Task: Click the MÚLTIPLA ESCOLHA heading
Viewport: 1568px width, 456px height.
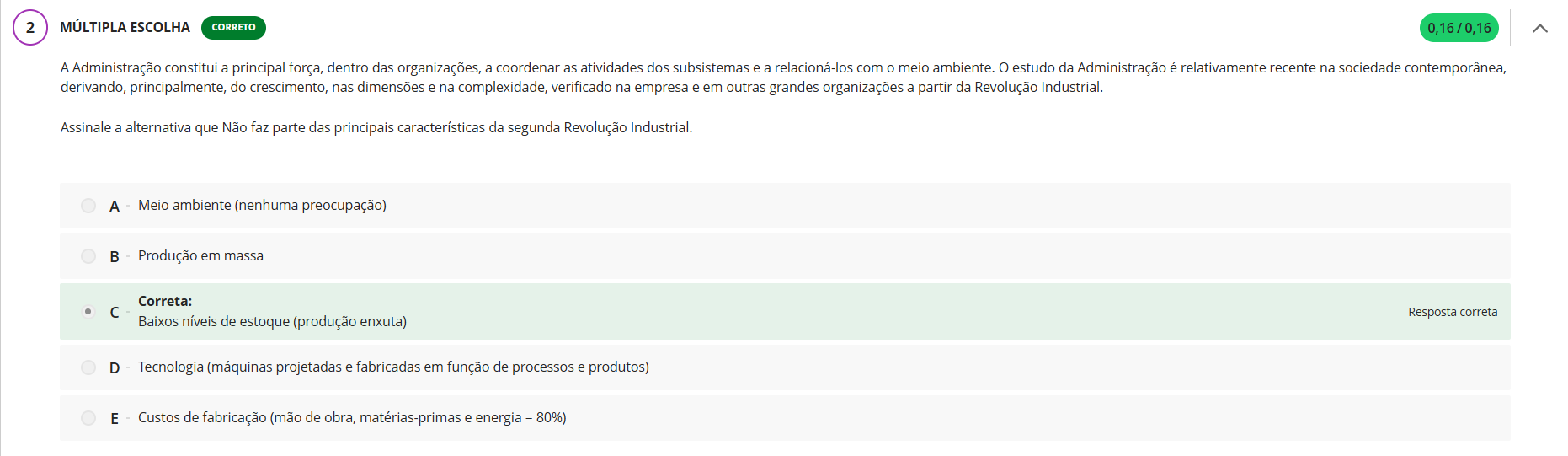Action: [x=125, y=28]
